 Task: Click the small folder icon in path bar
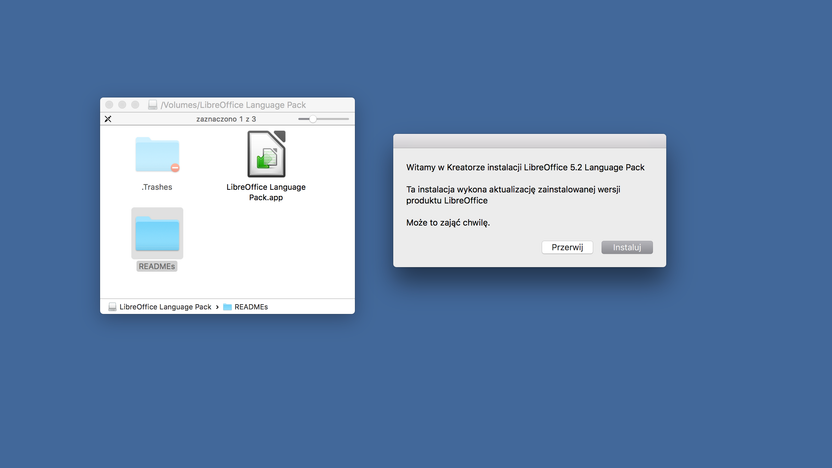coord(227,307)
